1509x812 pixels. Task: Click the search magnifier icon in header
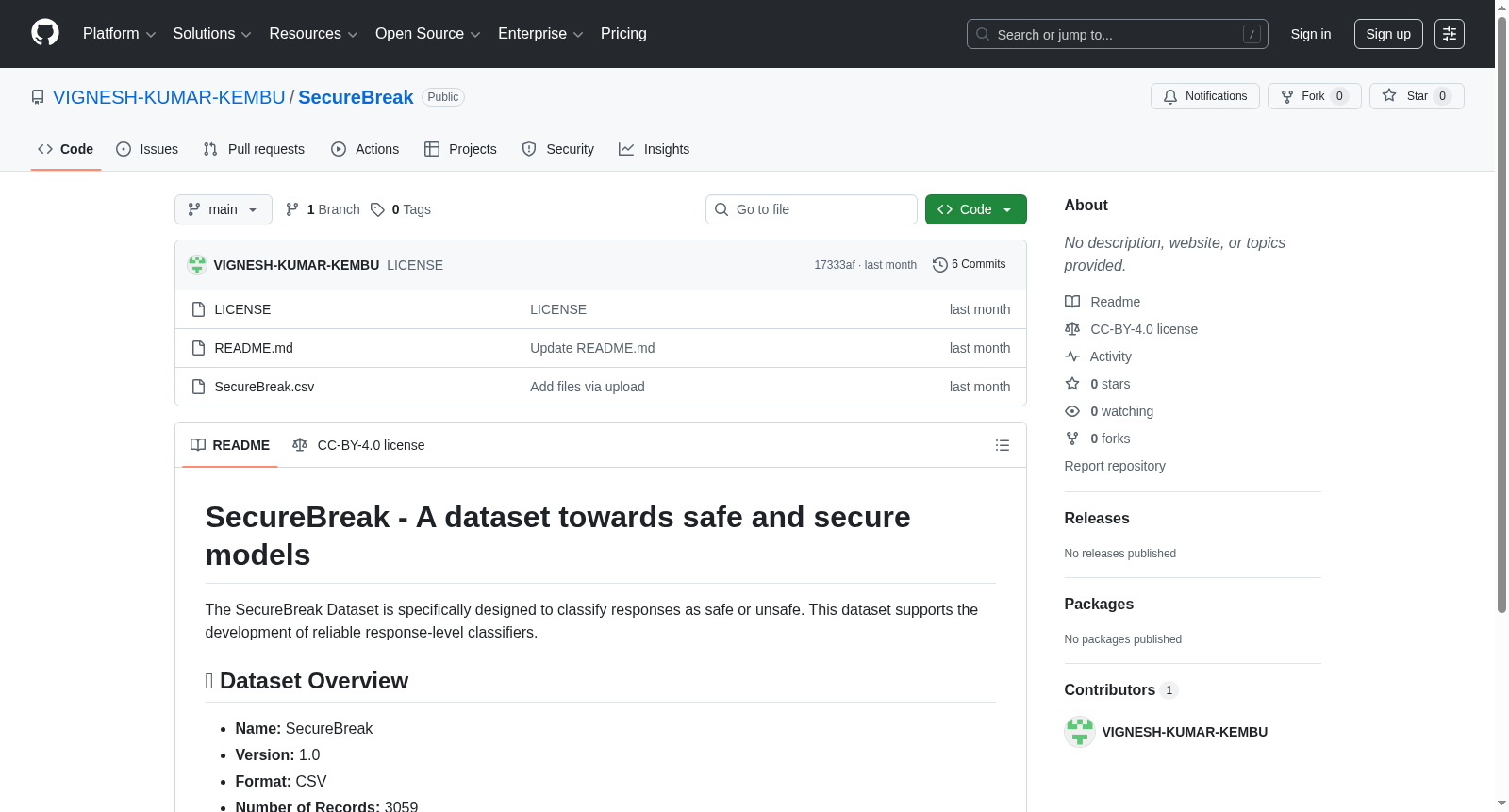983,34
